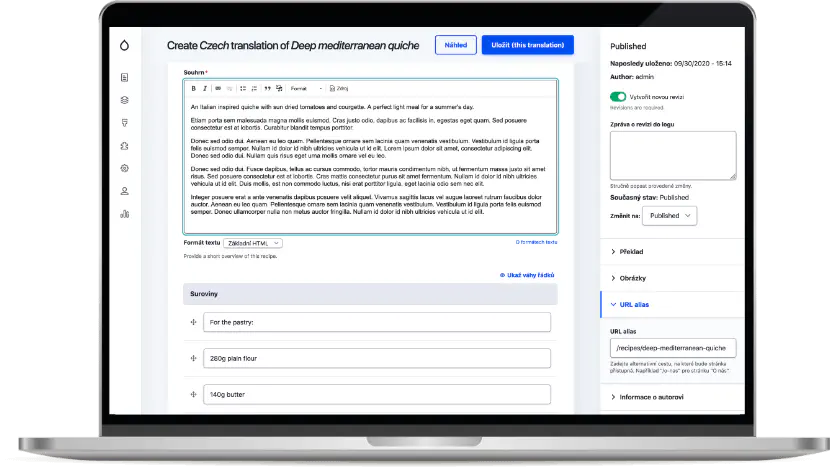The height and width of the screenshot is (468, 830).
Task: Open the Změnit na Published dropdown
Action: [x=670, y=215]
